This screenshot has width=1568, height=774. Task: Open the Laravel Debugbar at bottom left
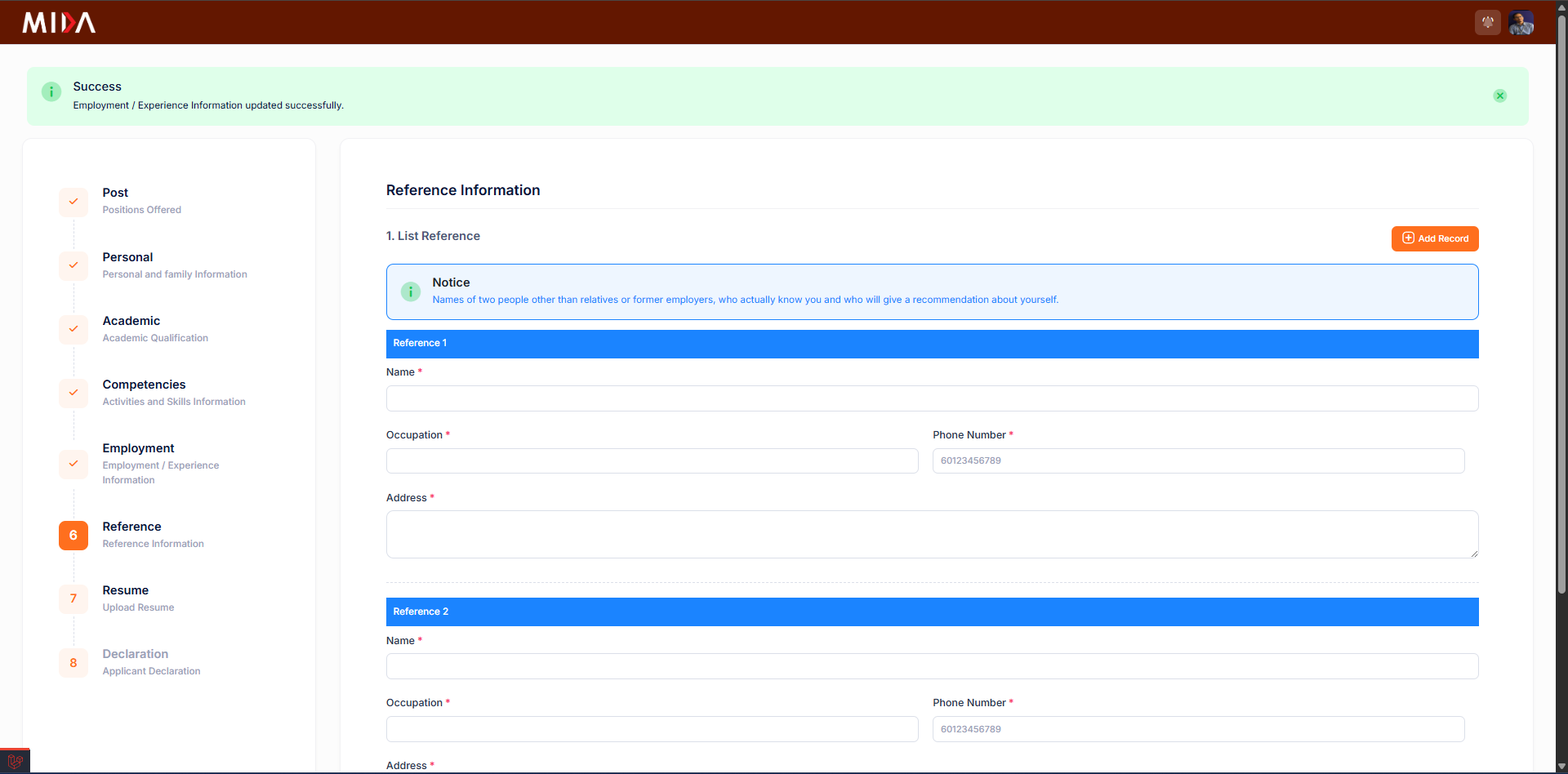(x=15, y=760)
